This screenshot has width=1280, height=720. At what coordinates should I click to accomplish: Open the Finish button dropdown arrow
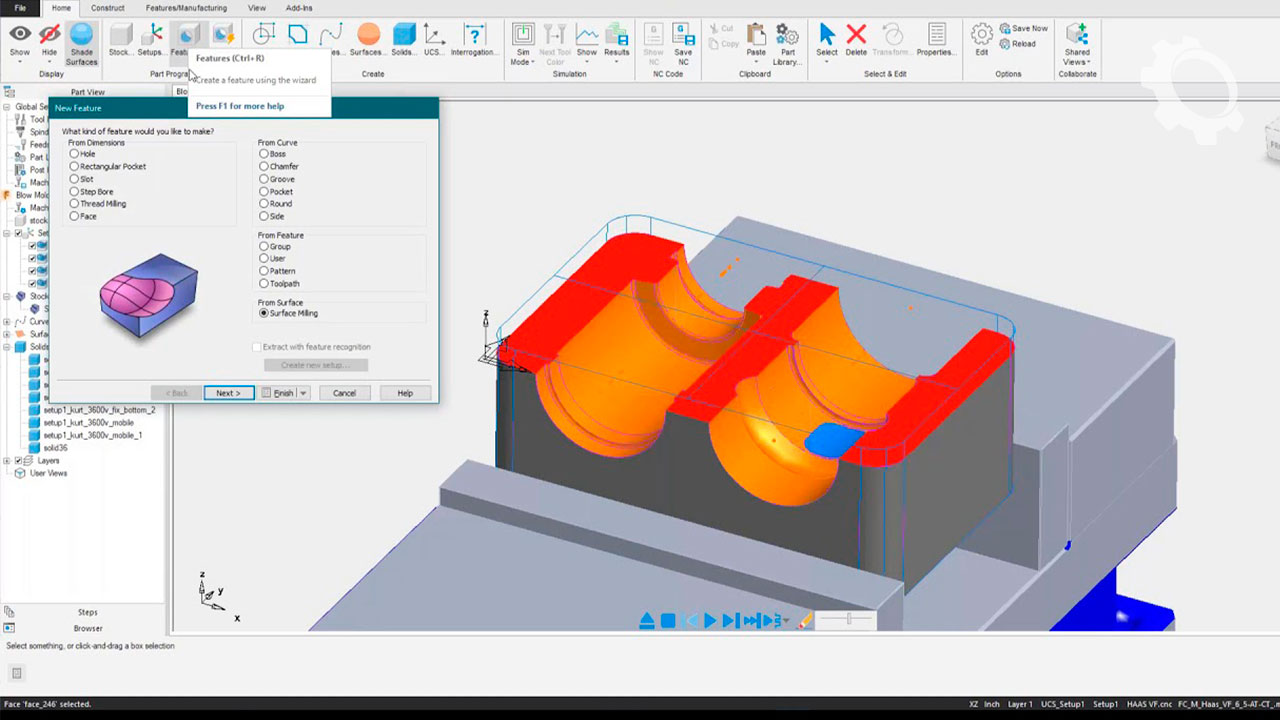(x=303, y=393)
